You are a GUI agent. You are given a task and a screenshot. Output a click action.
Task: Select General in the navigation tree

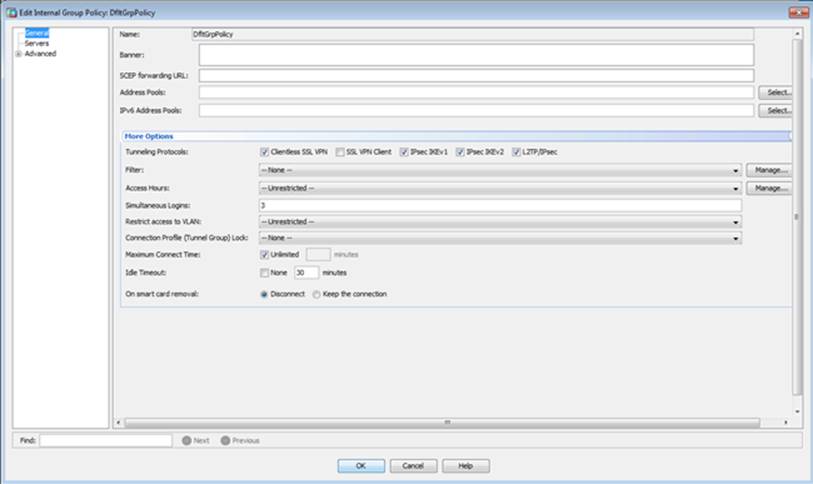pos(36,33)
